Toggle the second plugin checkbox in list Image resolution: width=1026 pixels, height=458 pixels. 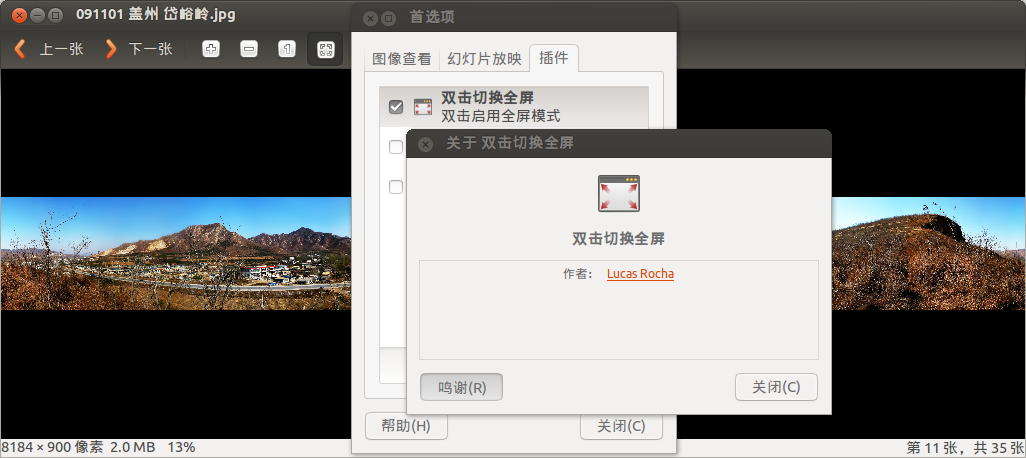click(396, 147)
